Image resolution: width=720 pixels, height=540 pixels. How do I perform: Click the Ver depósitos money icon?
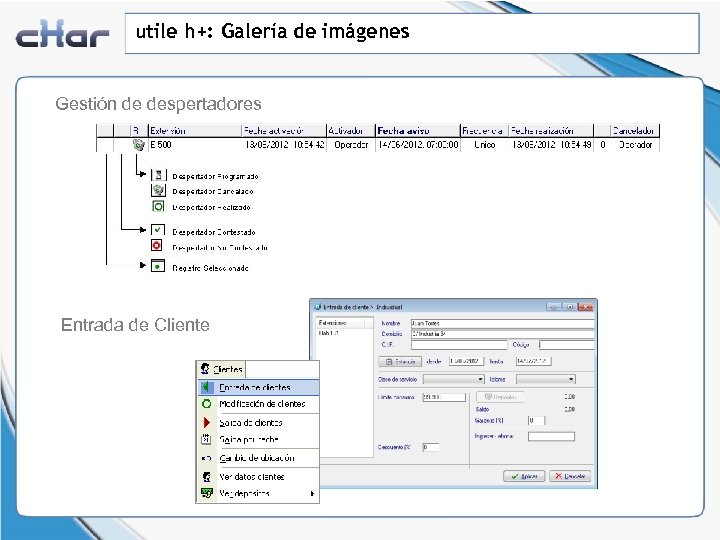207,493
